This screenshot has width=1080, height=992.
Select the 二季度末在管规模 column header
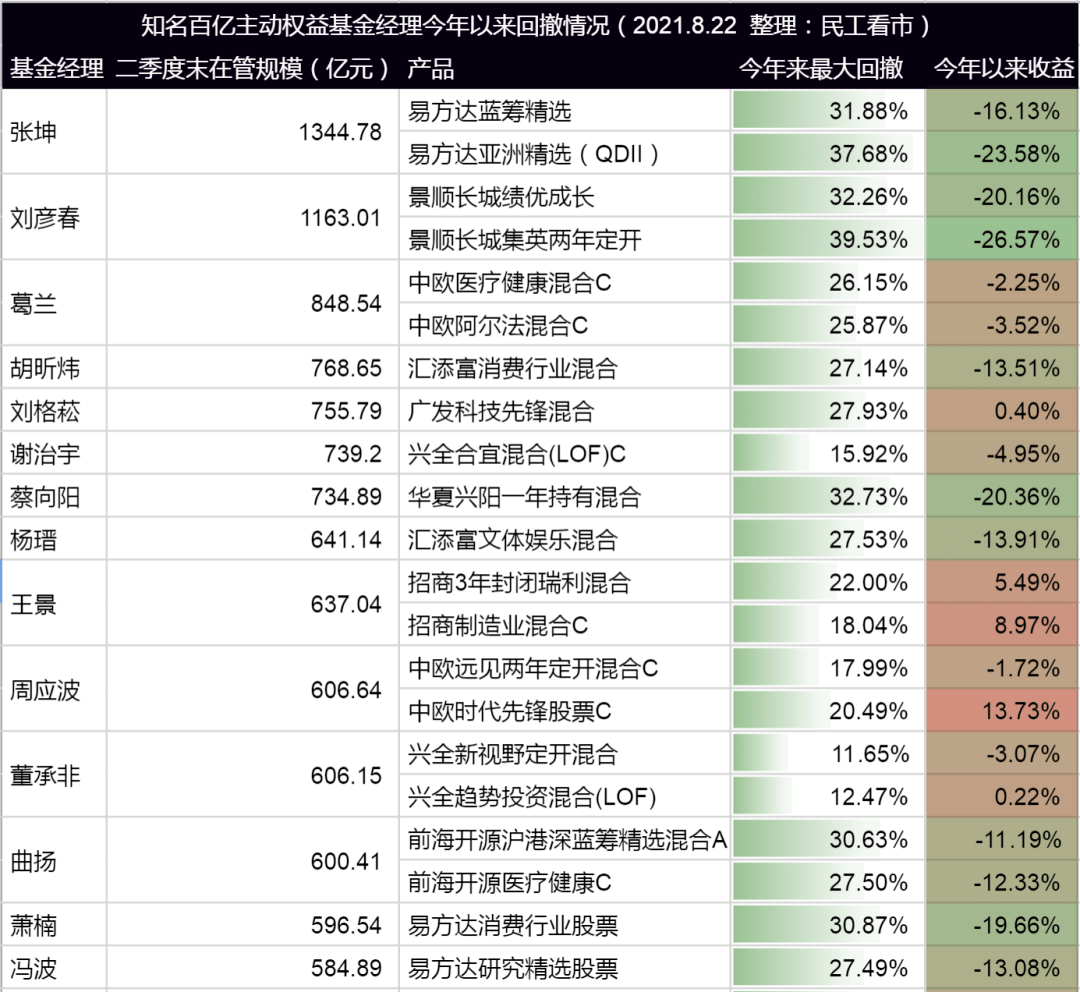coord(253,68)
